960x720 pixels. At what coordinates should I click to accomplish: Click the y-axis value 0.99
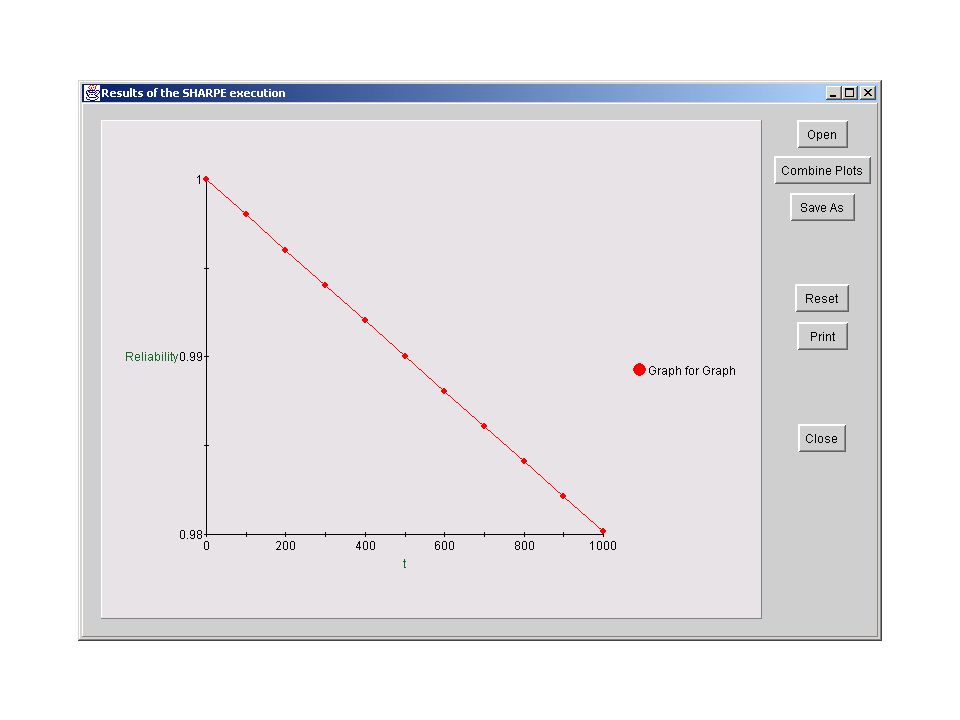tap(190, 356)
